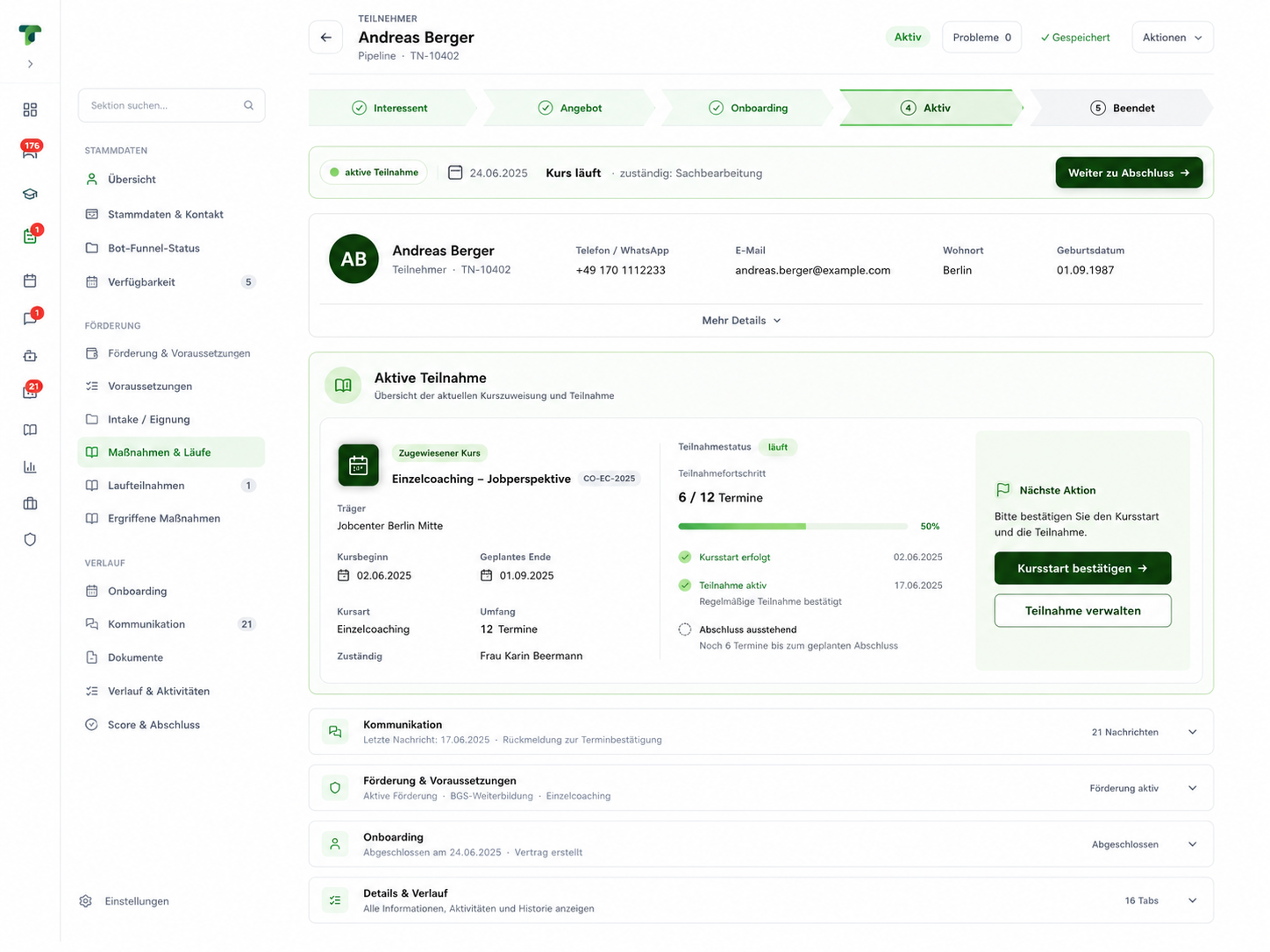The width and height of the screenshot is (1270, 952).
Task: Click the Teilnahmefortschritt progress bar at 50%
Action: [x=793, y=526]
